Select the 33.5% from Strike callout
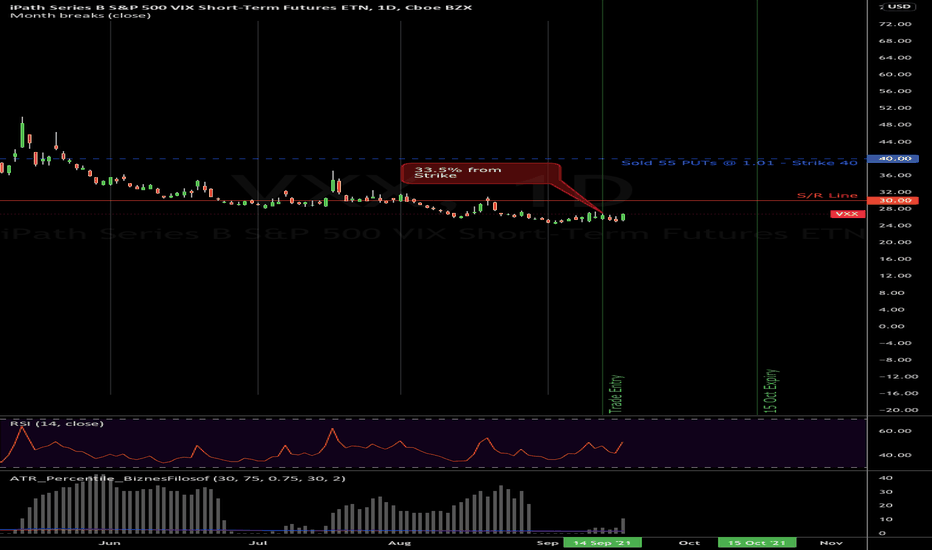 click(480, 172)
